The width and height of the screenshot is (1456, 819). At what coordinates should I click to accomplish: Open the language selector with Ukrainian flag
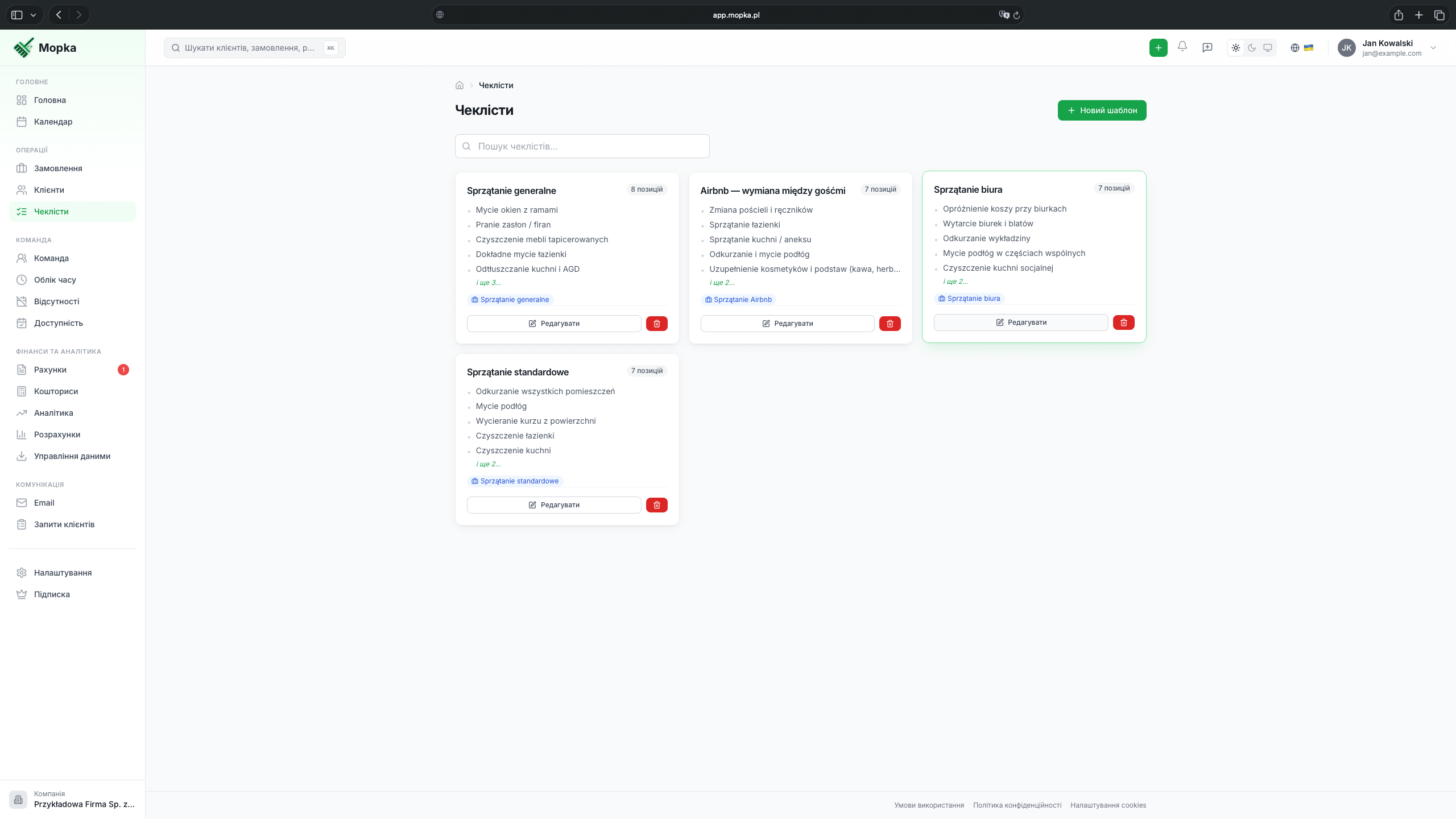[1302, 48]
